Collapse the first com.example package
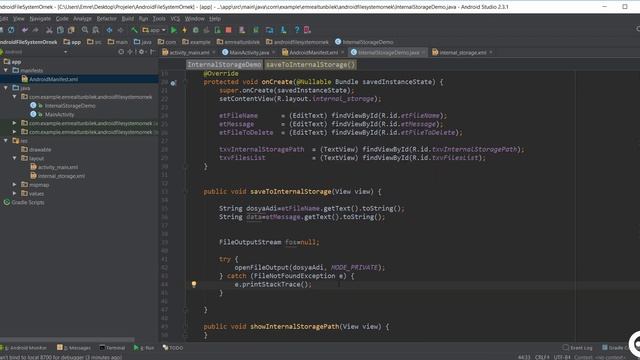Screen dimensions: 640x360 15,97
